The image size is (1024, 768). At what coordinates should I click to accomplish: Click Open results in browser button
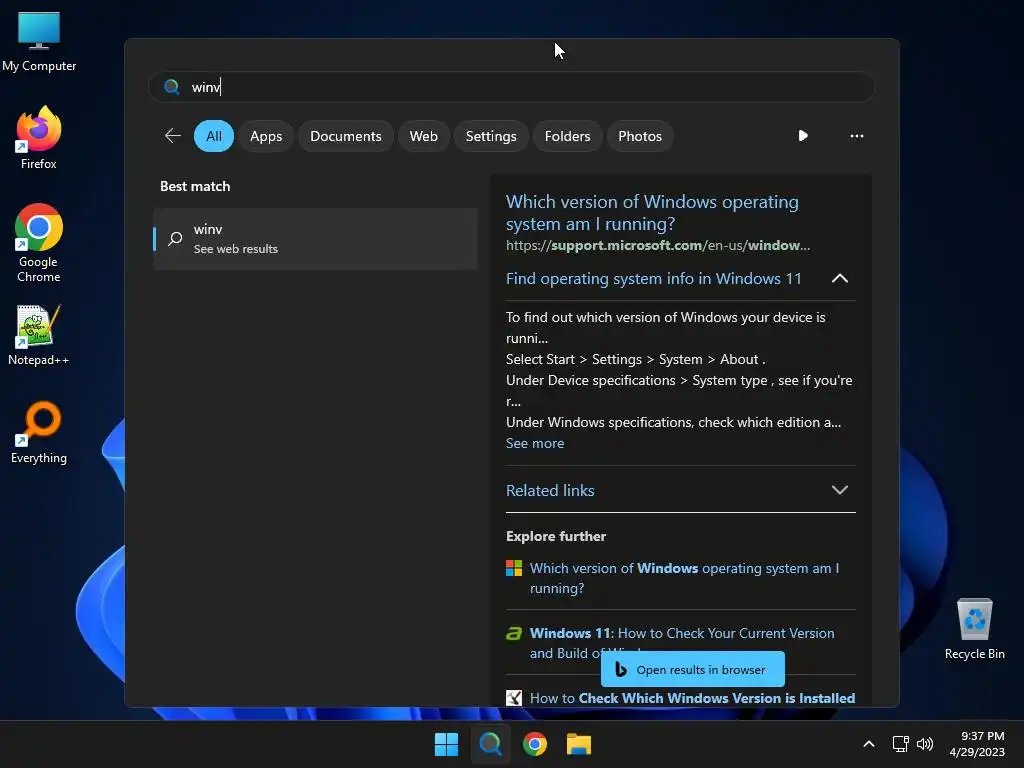point(693,669)
